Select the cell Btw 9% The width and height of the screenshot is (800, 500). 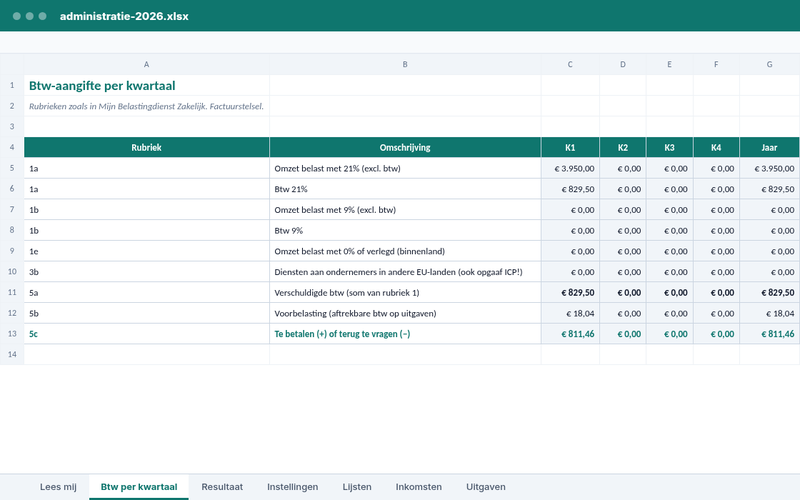[x=405, y=230]
